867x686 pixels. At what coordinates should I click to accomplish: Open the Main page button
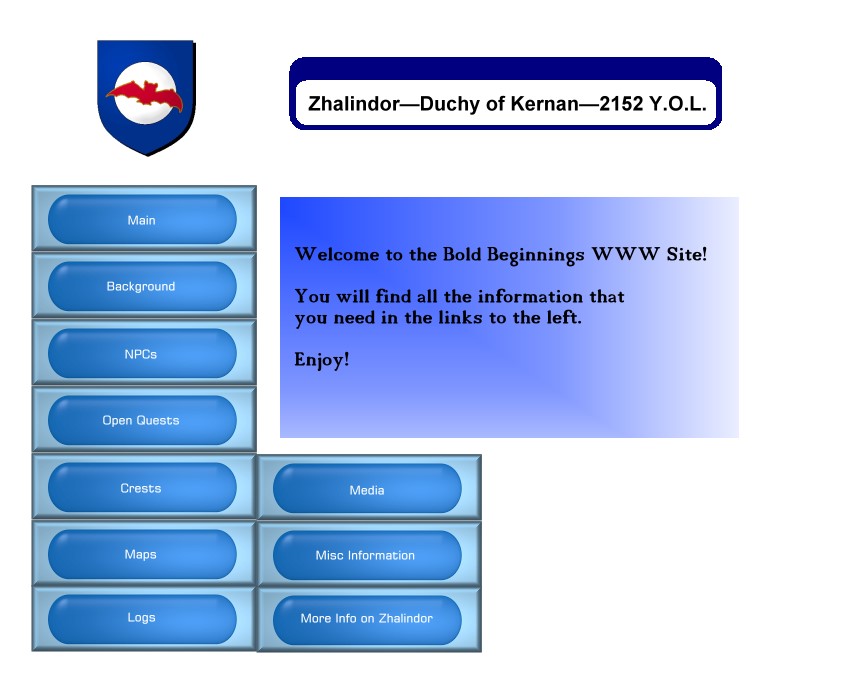(142, 220)
